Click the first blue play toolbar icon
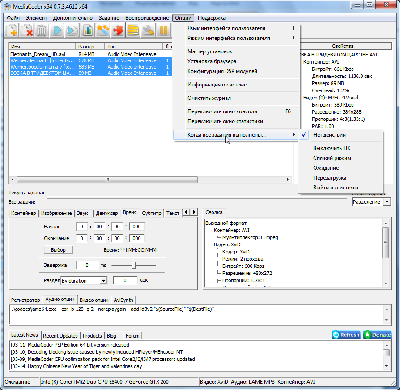This screenshot has height=390, width=400. tap(57, 31)
